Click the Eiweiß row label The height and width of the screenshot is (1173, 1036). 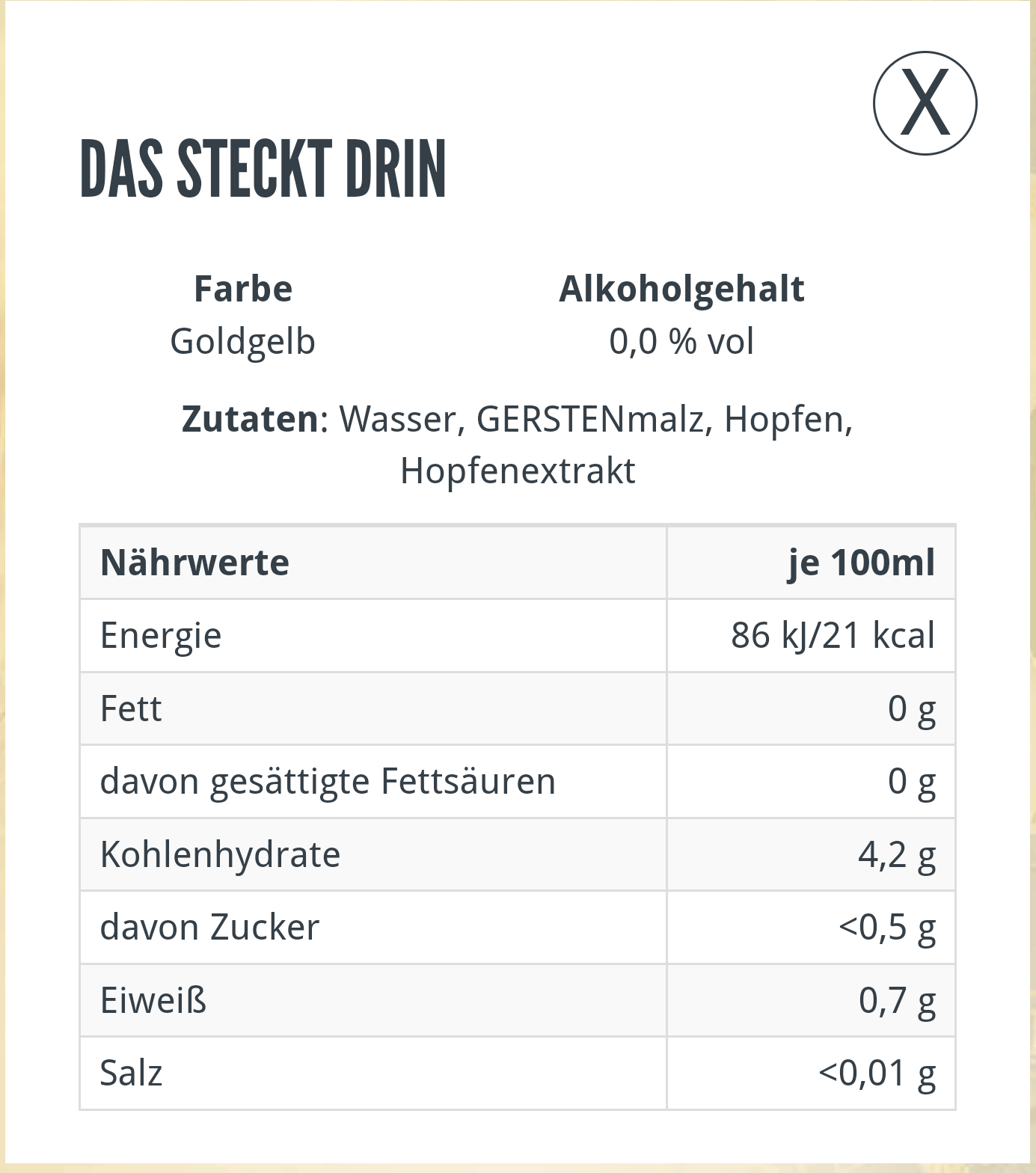[153, 1000]
